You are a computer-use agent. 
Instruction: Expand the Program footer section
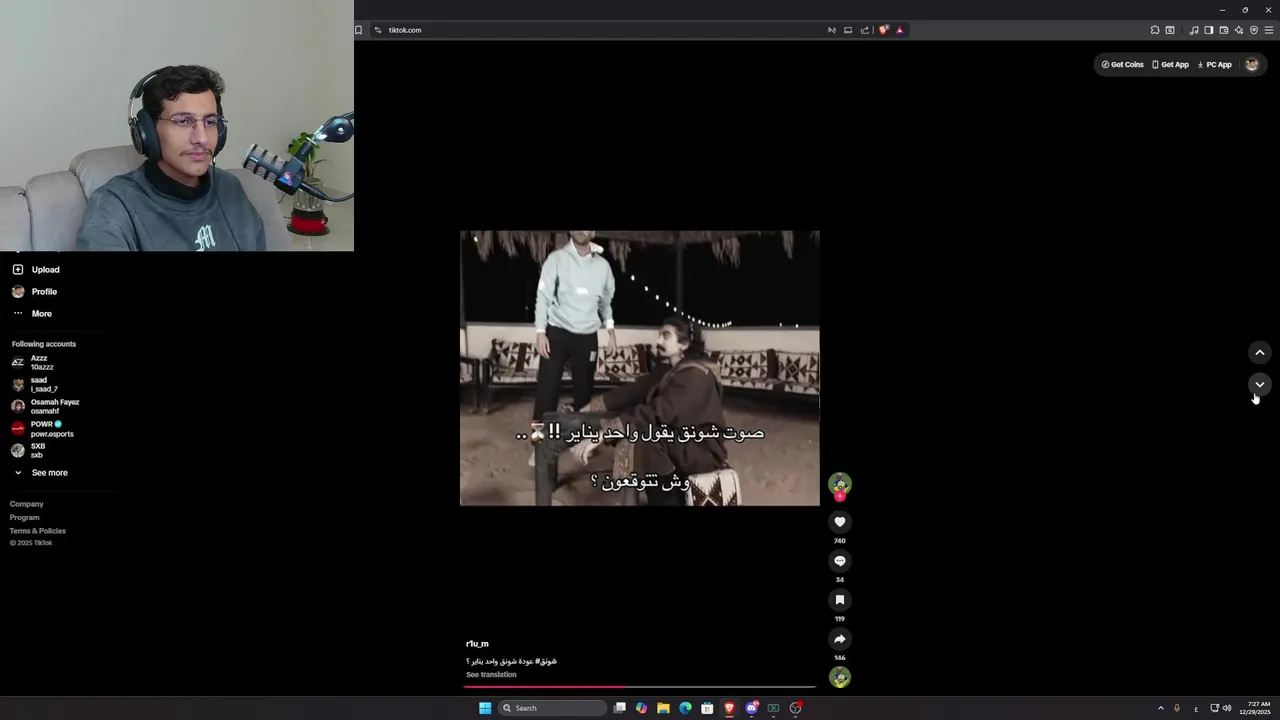tap(25, 518)
